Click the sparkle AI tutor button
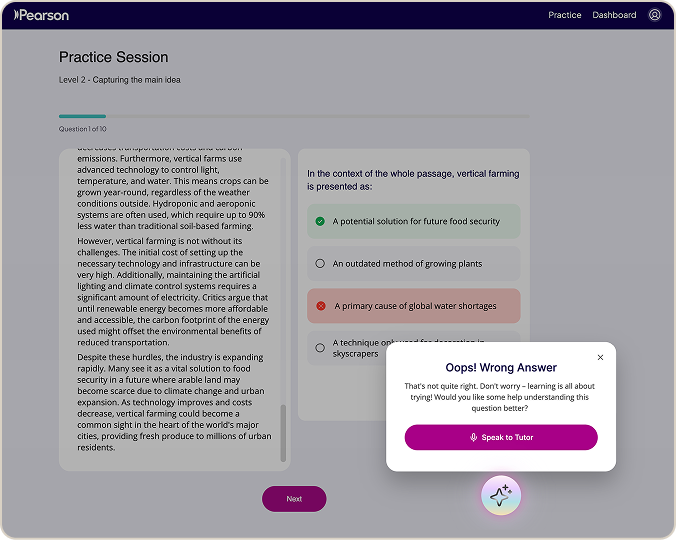 point(501,495)
